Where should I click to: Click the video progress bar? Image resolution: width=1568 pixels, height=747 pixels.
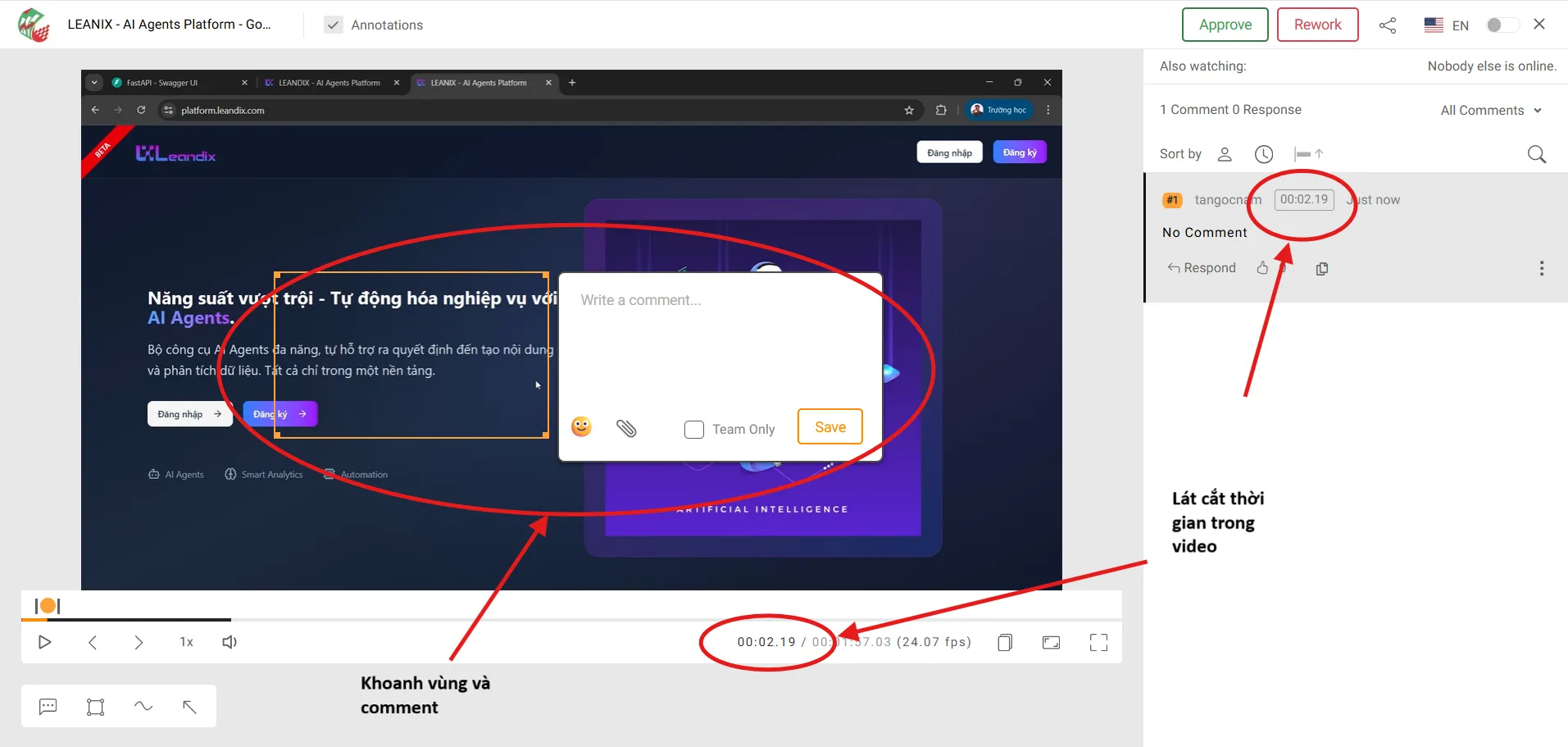571,620
